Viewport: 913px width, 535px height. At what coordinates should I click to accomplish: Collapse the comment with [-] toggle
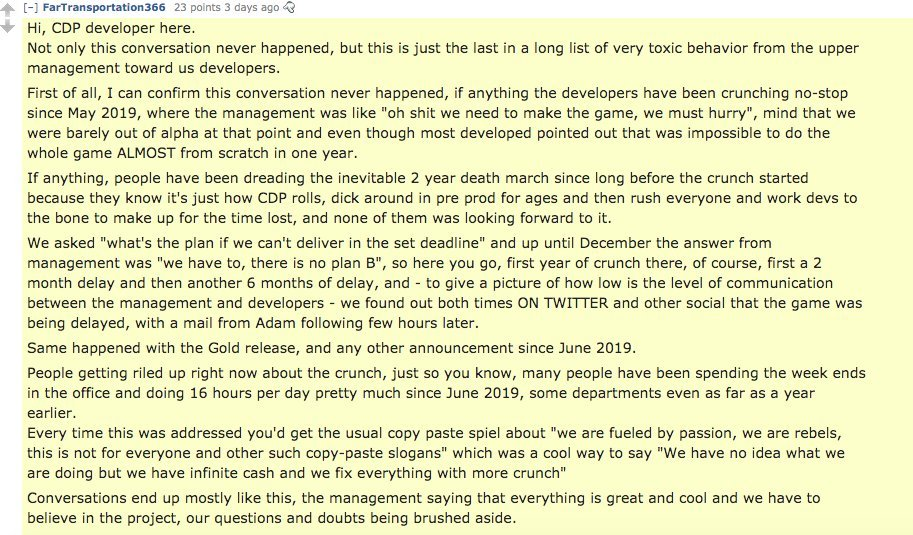click(x=30, y=8)
